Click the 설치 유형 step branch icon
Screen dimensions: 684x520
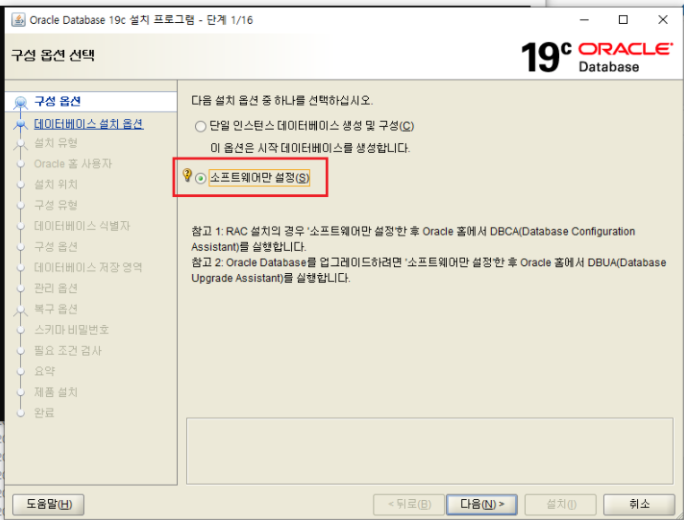[21, 144]
